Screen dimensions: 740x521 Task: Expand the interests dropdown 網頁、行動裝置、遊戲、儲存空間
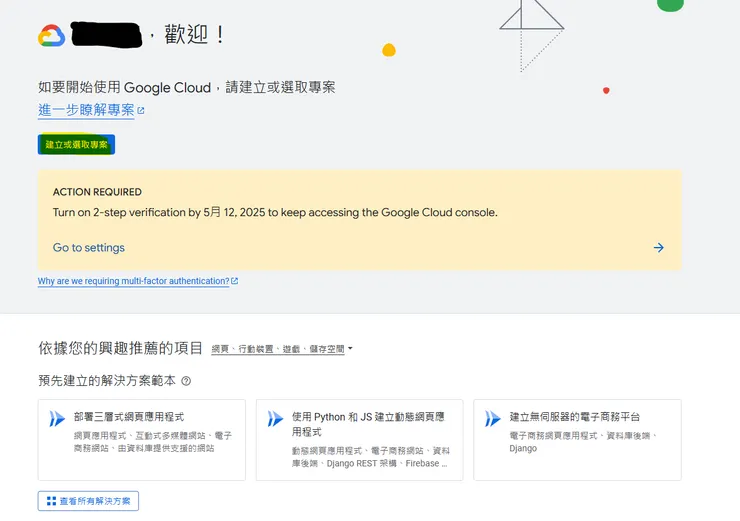(x=282, y=349)
